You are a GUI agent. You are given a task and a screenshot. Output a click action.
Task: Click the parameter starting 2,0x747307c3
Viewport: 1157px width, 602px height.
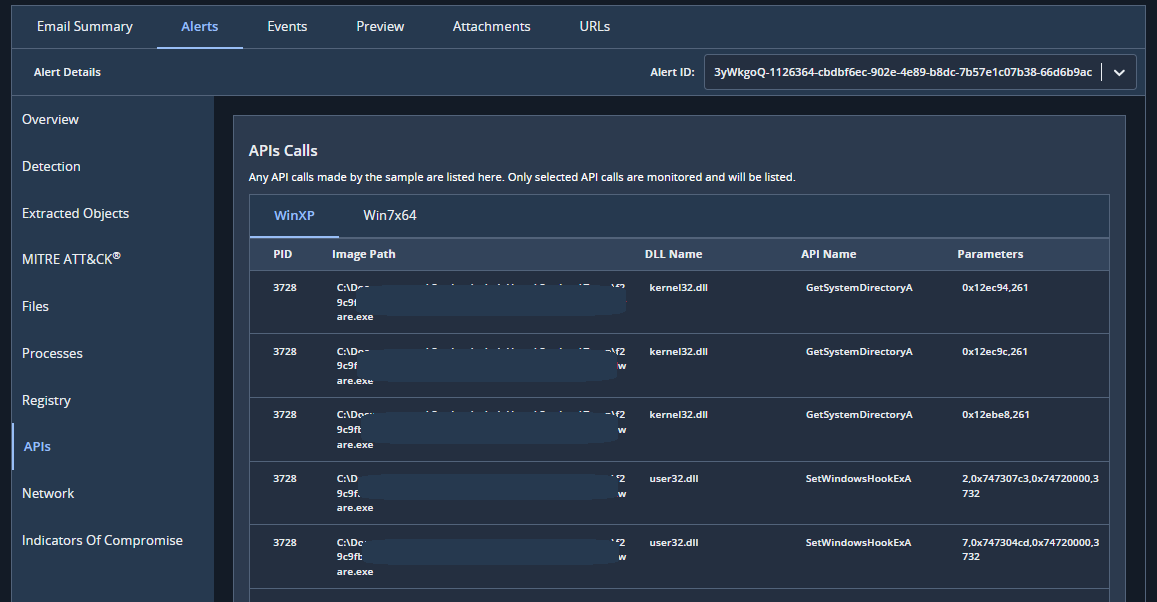point(1031,486)
